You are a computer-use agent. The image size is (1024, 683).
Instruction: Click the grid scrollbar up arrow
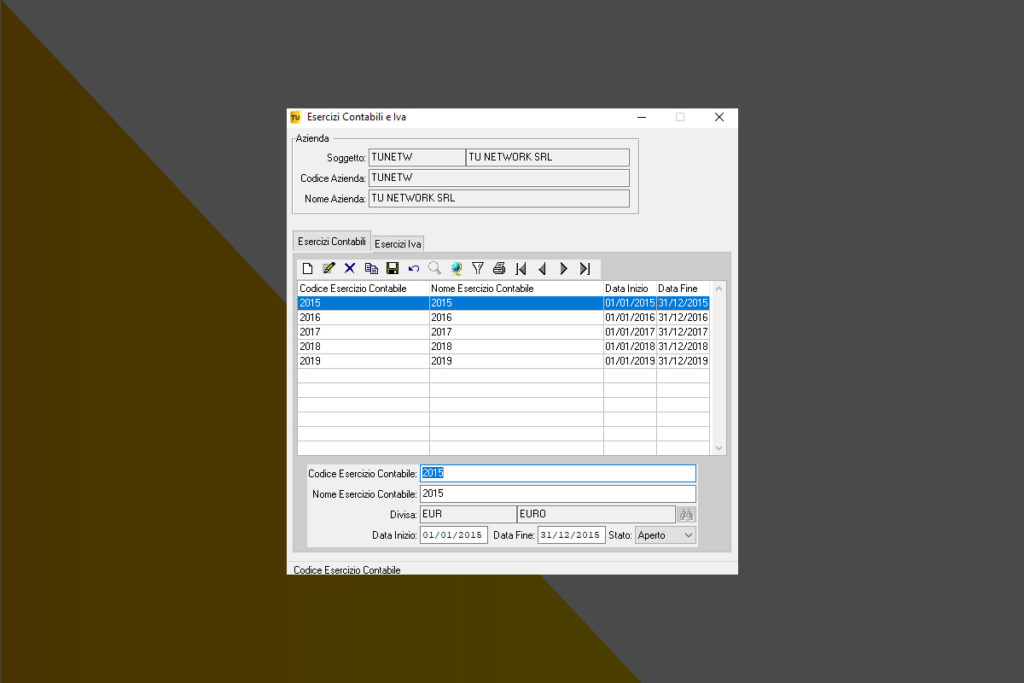click(x=718, y=289)
